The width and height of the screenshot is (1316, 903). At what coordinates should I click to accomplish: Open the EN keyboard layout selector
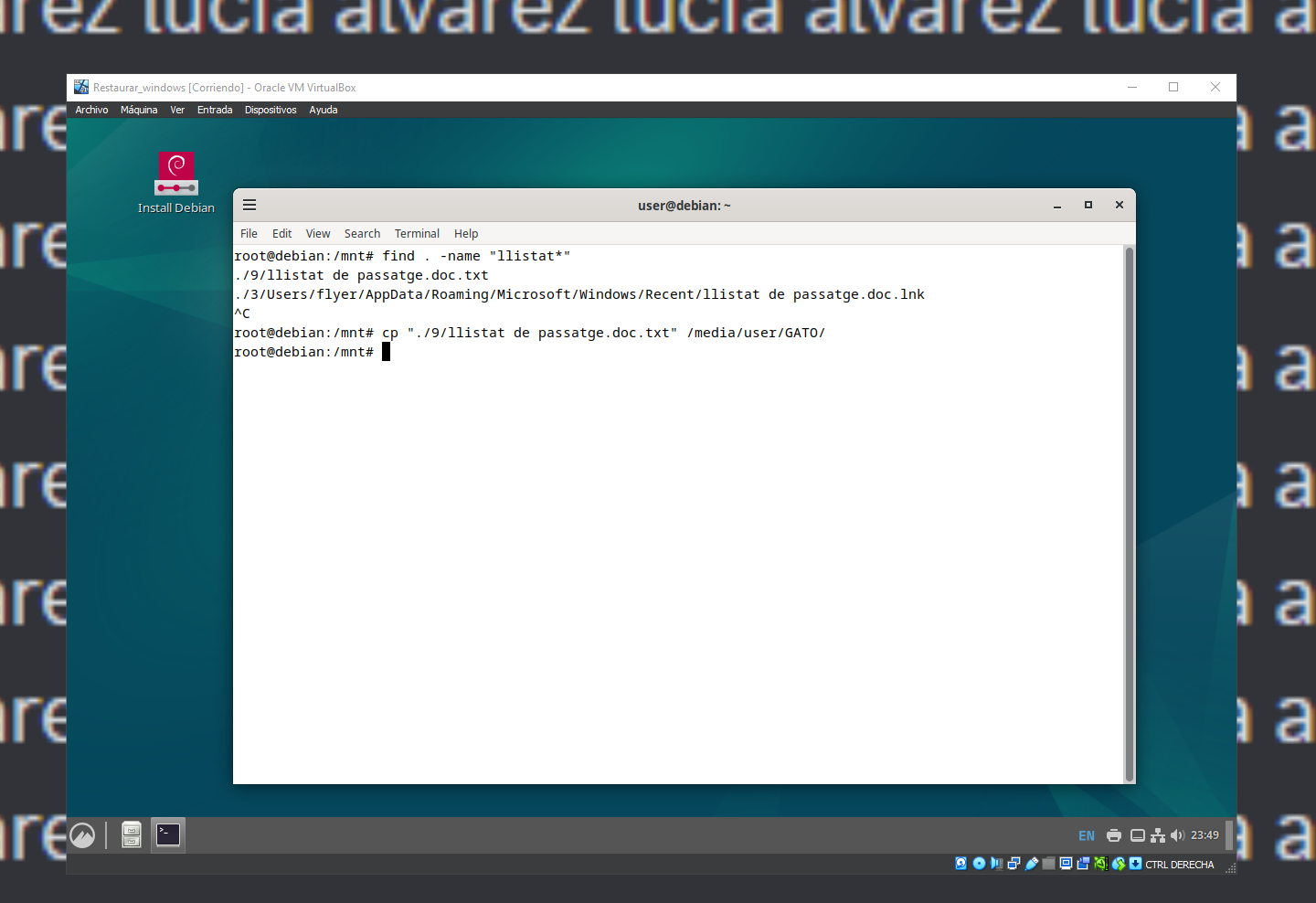1086,834
